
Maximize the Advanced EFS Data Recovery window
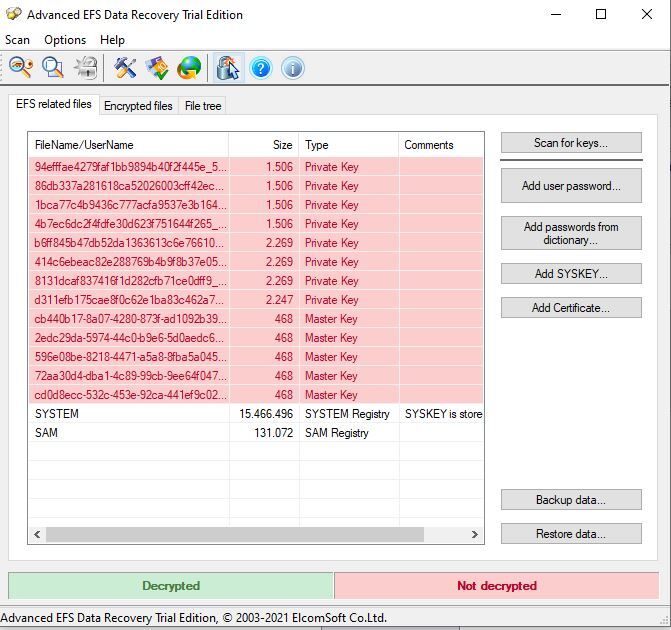tap(601, 14)
